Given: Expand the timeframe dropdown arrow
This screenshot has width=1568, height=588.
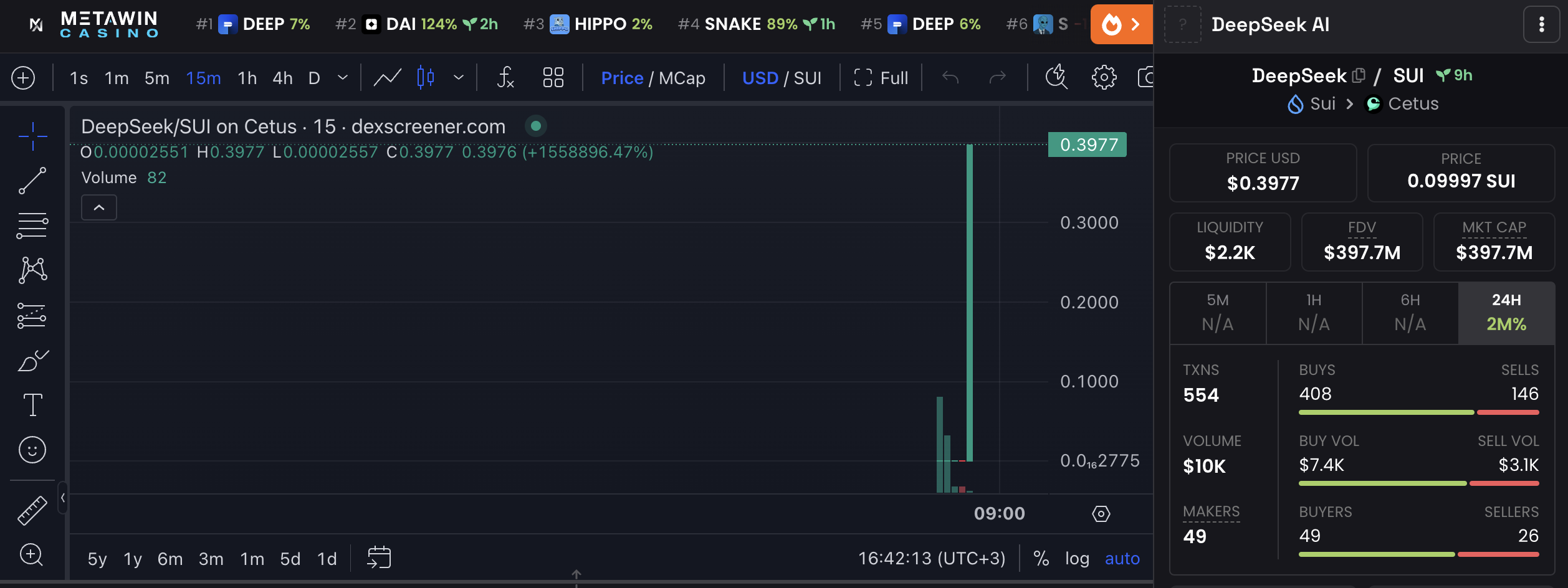Looking at the screenshot, I should [x=342, y=78].
